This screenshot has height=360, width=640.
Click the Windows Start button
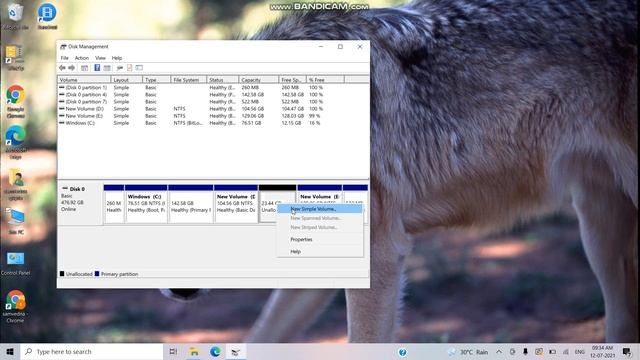[x=10, y=351]
